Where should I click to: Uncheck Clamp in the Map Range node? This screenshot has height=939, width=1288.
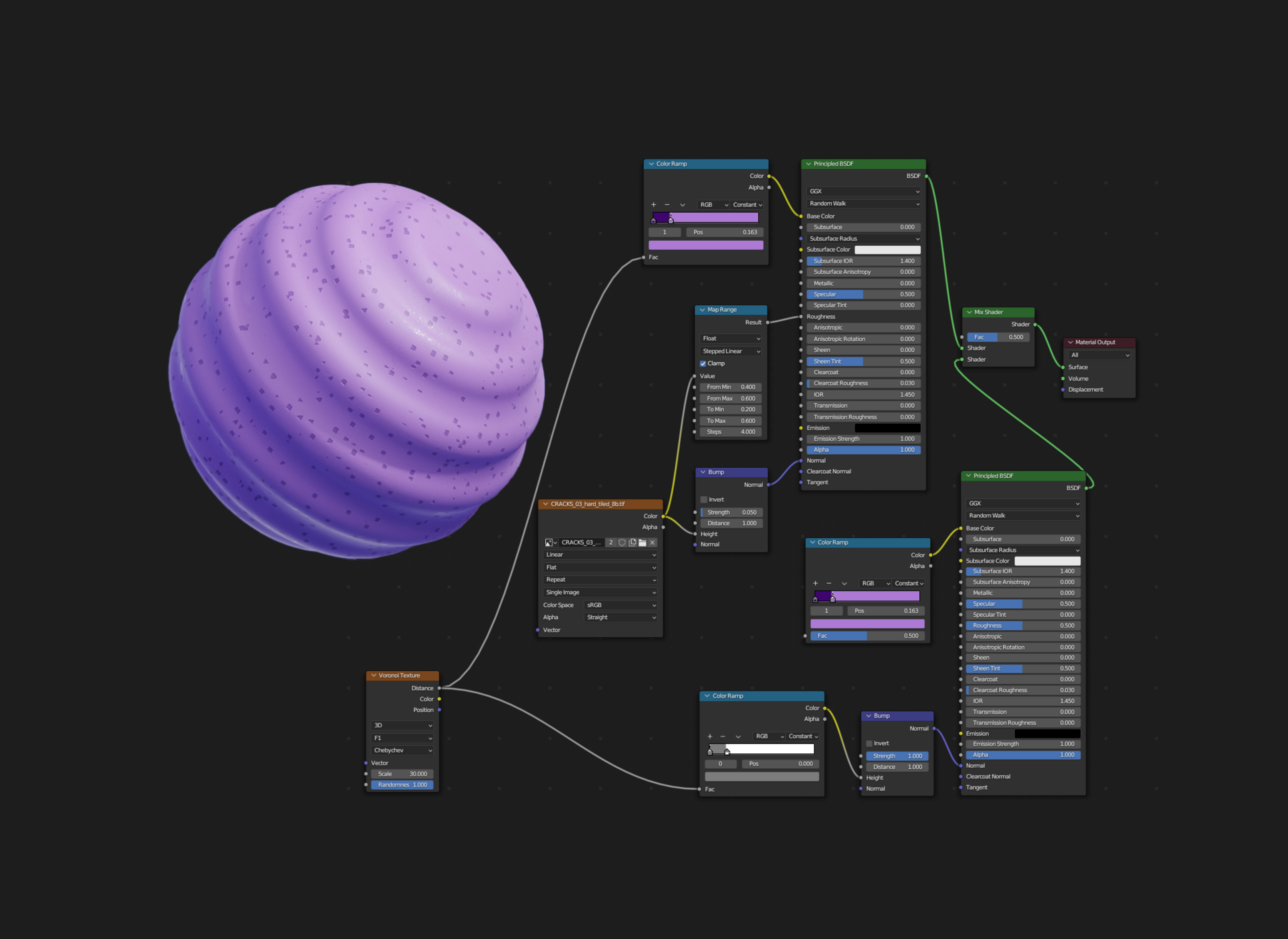tap(703, 364)
